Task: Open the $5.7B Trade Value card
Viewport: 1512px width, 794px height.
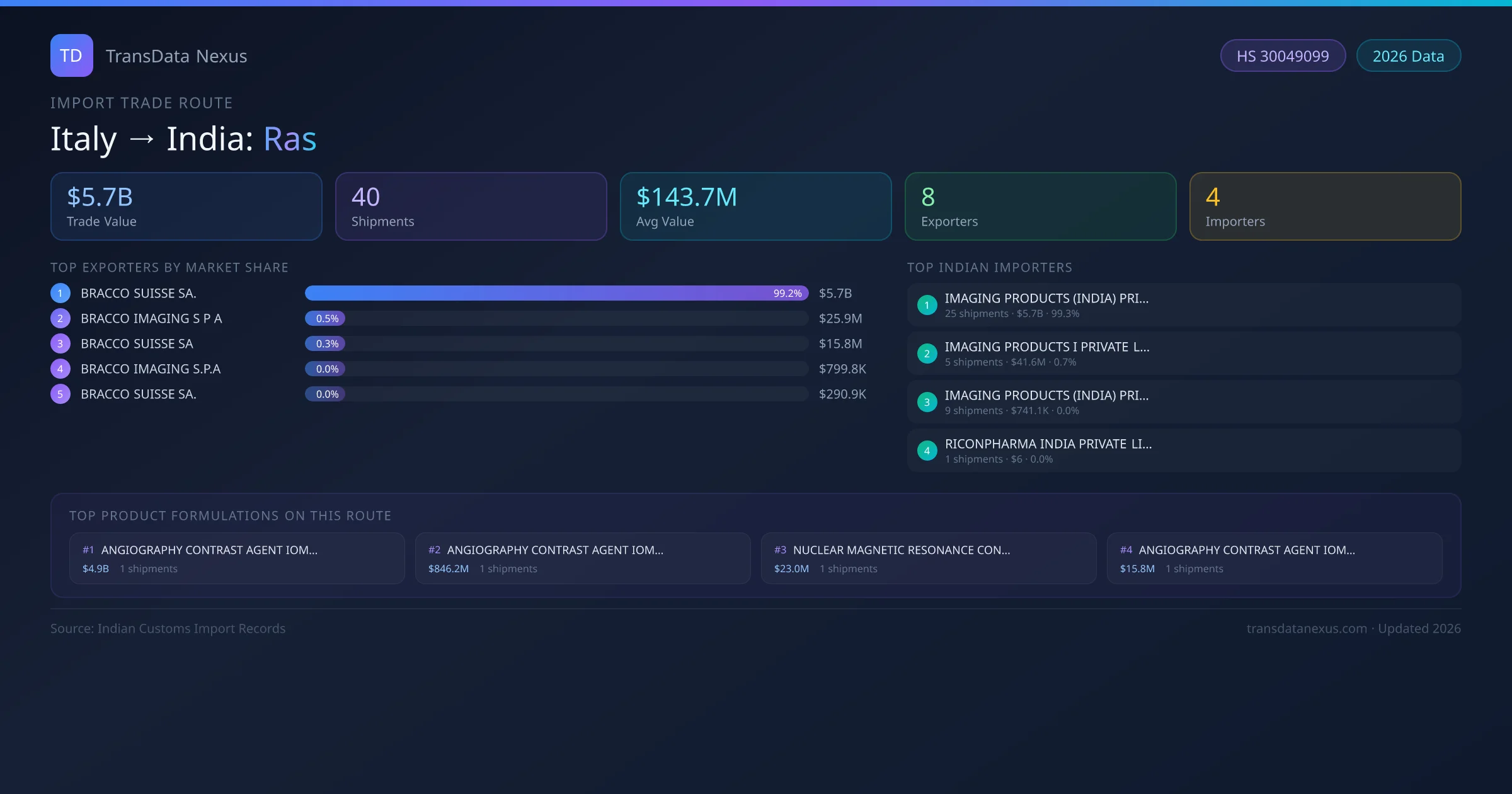Action: [x=186, y=206]
